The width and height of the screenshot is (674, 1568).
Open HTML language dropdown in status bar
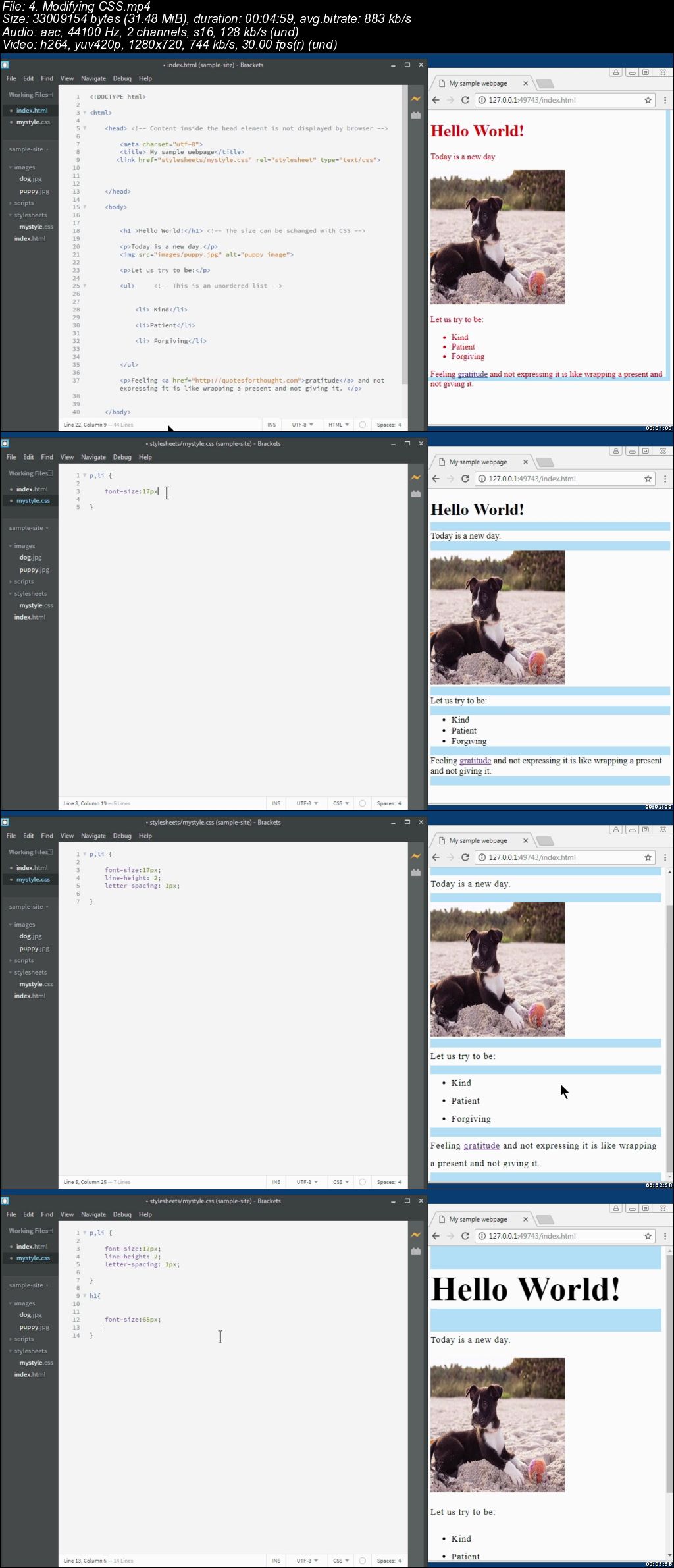(x=339, y=425)
